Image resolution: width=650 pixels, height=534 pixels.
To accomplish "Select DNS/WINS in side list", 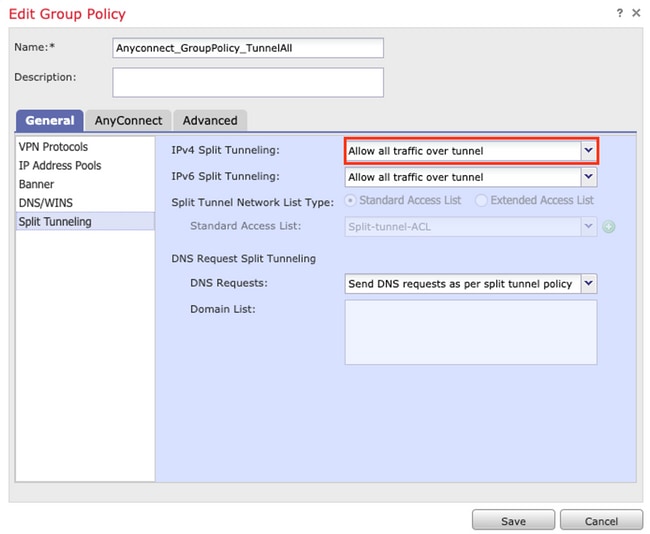I will 85,203.
